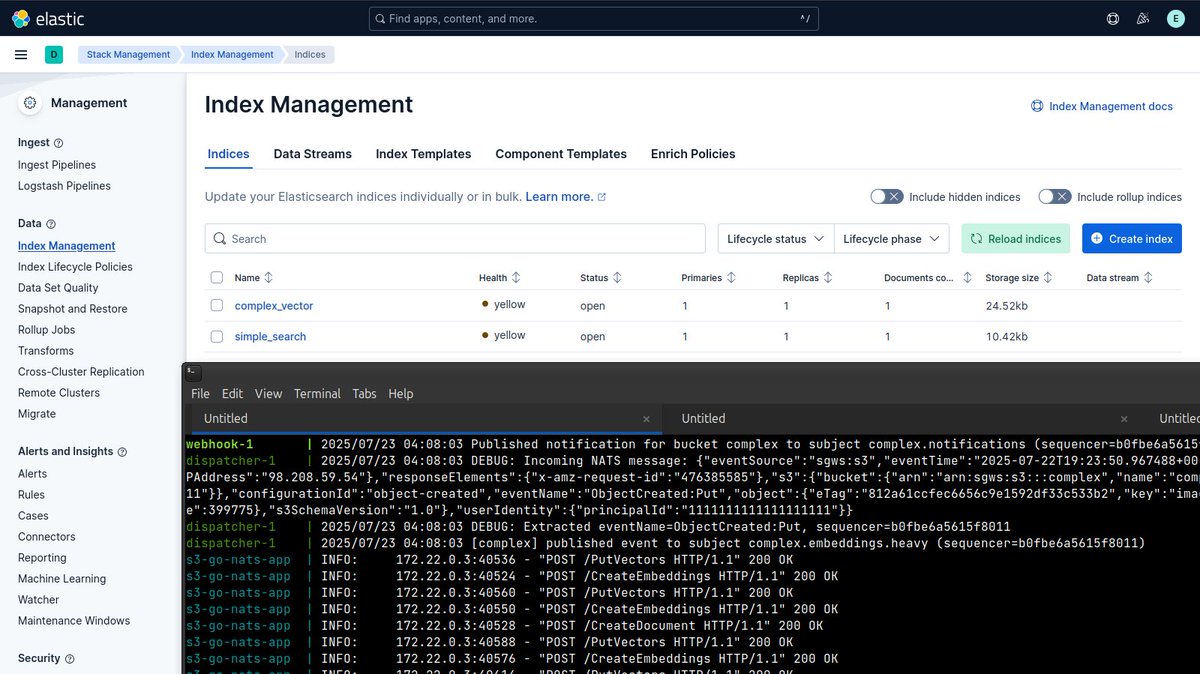
Task: Toggle Include rollup indices switch
Action: [x=1054, y=197]
